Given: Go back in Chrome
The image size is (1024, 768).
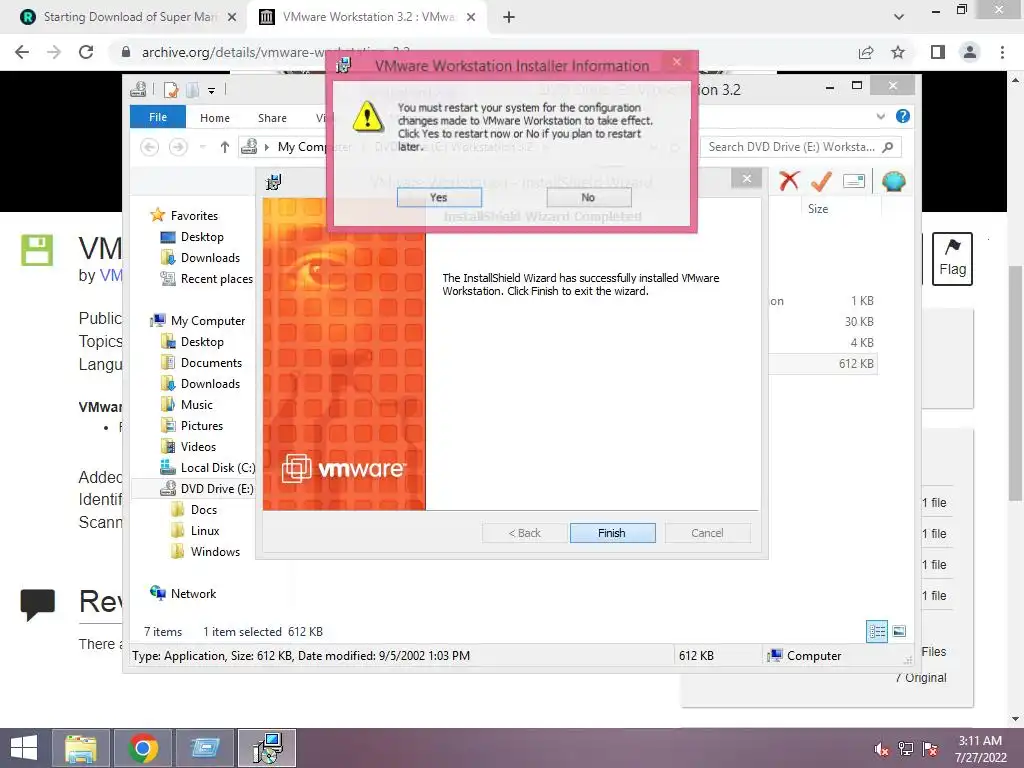Looking at the screenshot, I should [x=22, y=52].
